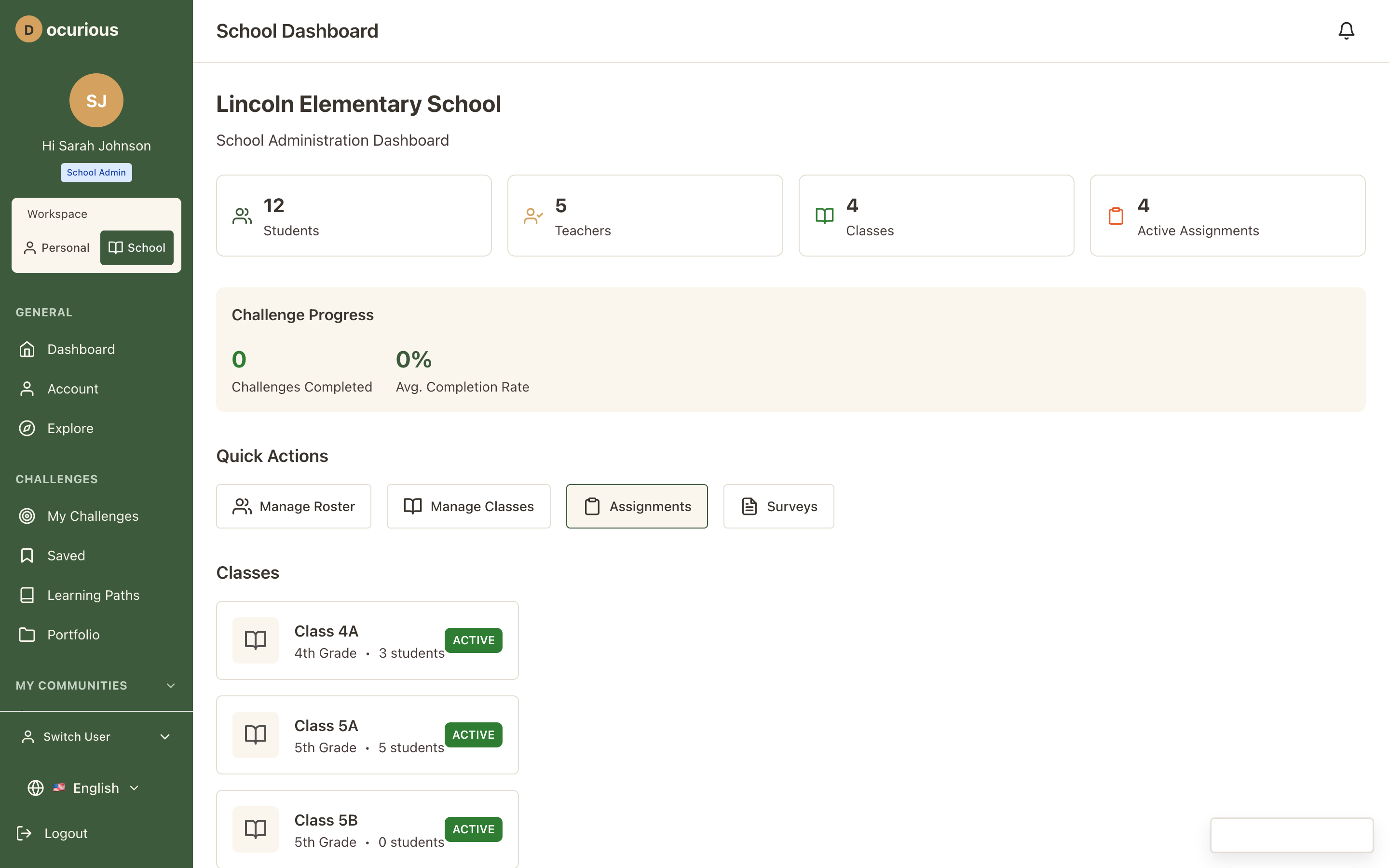
Task: Click the Class 4A ACTIVE badge
Action: (x=474, y=640)
